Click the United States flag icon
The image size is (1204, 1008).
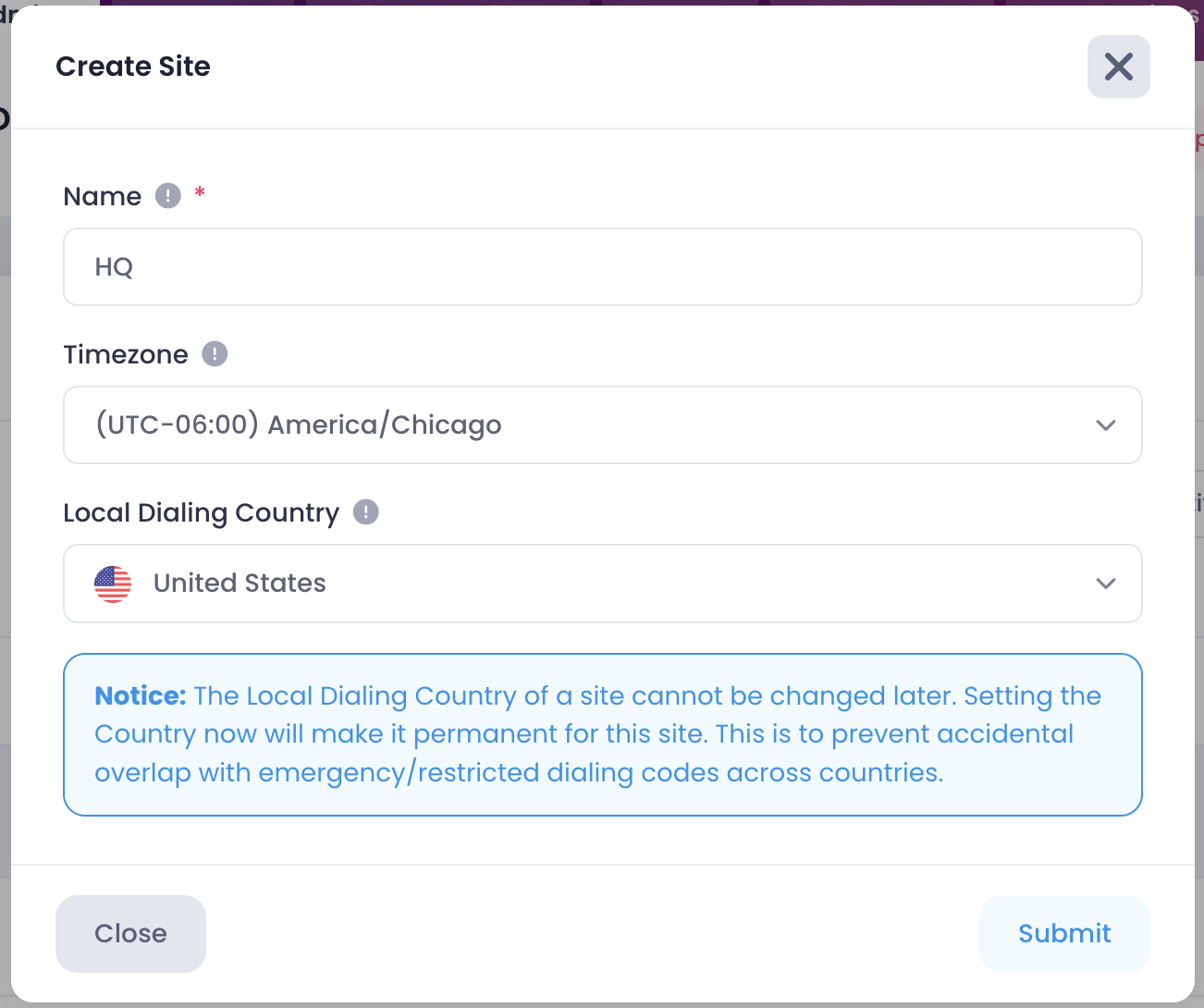coord(113,584)
